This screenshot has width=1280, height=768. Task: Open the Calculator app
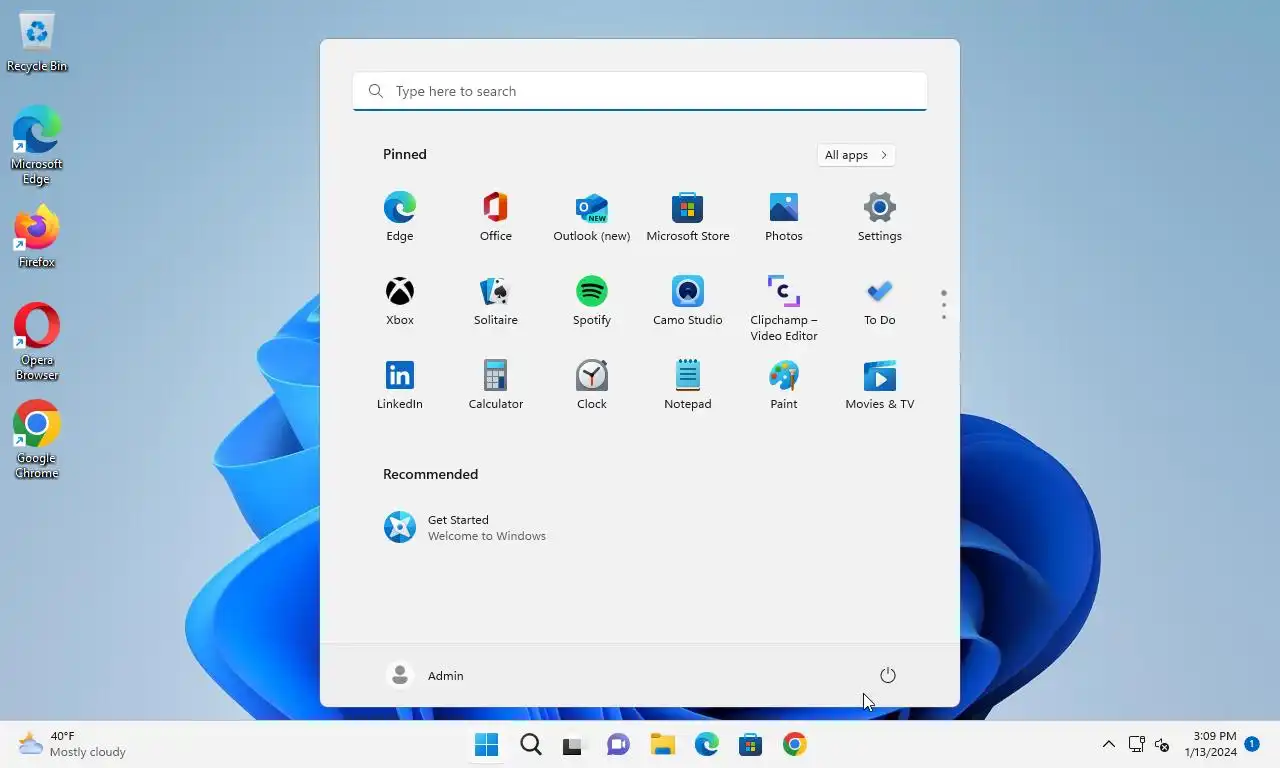[x=496, y=385]
